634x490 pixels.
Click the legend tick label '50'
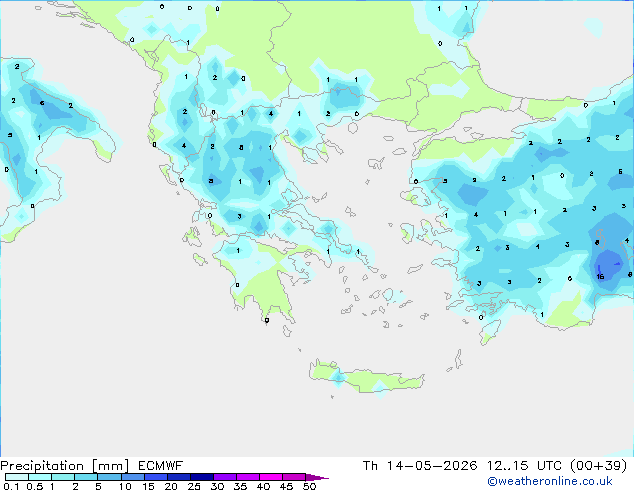click(x=310, y=486)
